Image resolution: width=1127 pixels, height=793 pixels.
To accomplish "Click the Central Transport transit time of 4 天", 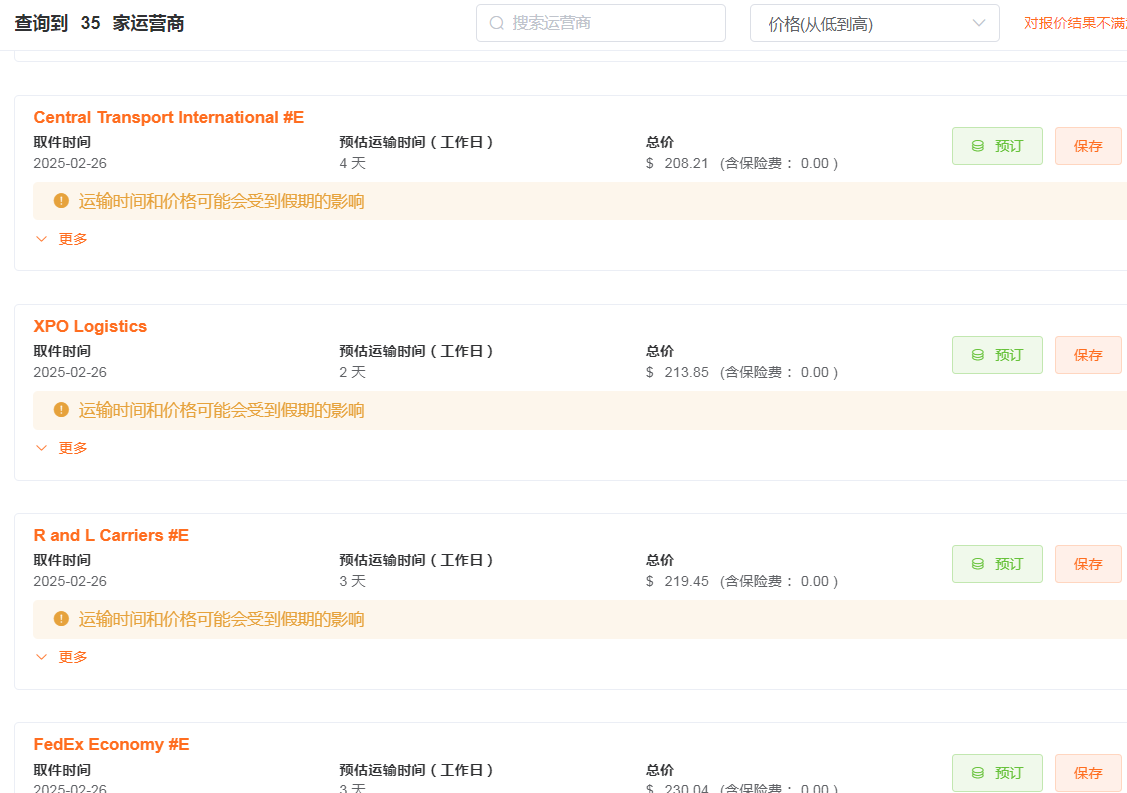I will [x=353, y=163].
